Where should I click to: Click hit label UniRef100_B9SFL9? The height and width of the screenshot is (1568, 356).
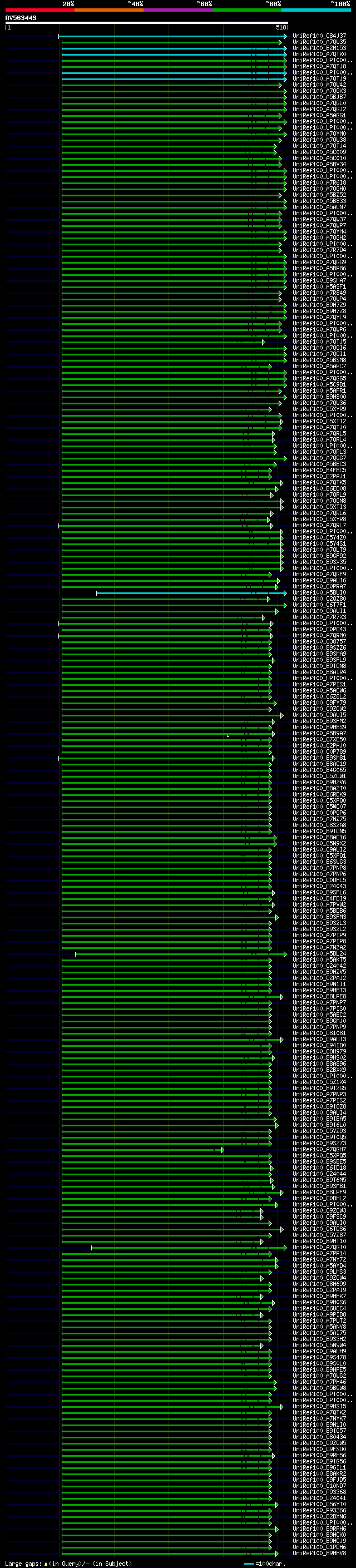point(319,660)
